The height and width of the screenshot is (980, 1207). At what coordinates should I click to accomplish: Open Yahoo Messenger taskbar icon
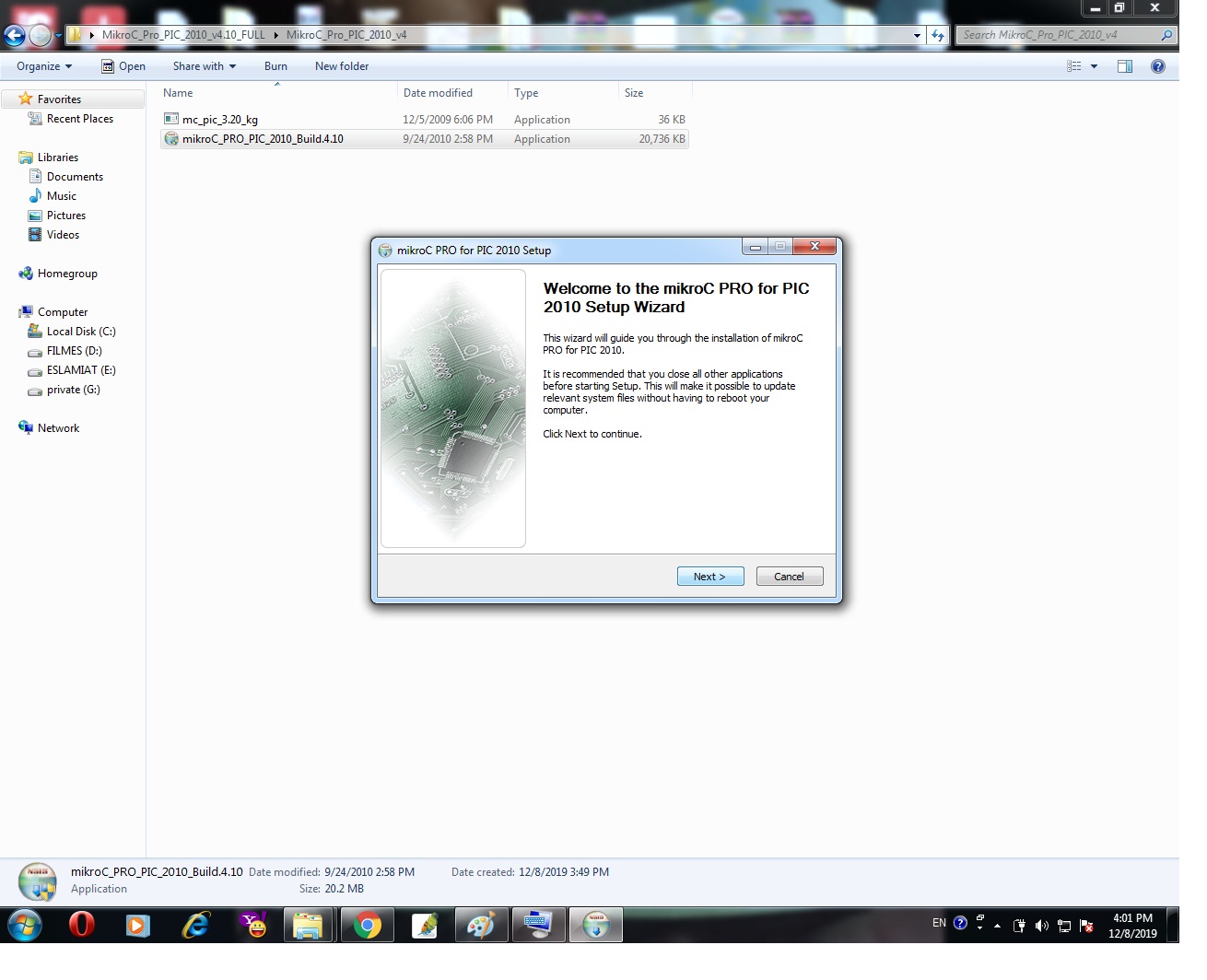[x=252, y=925]
